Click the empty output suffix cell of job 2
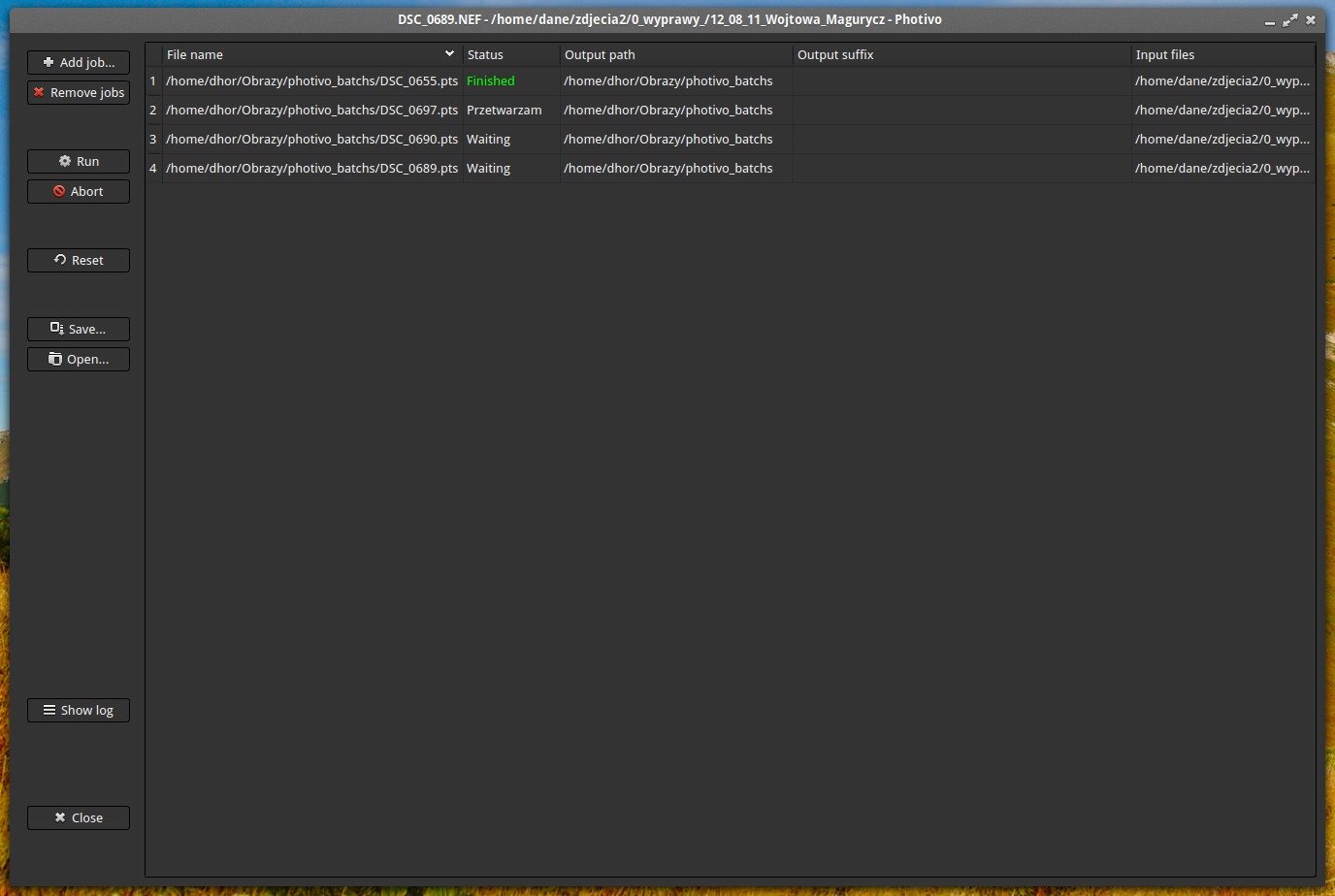 (x=961, y=111)
